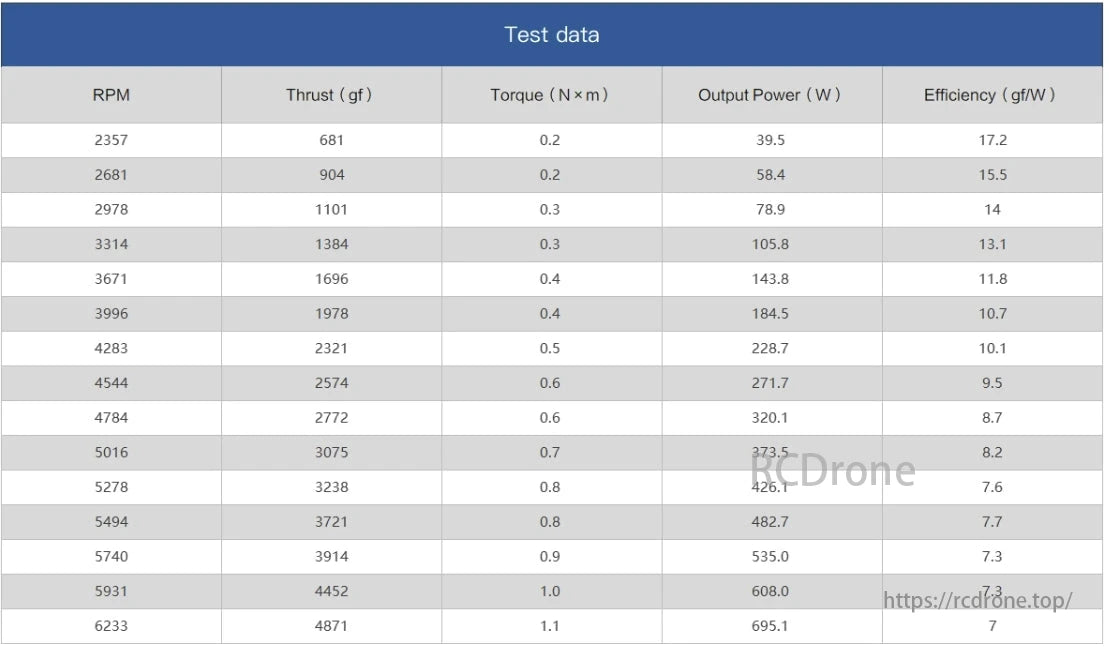1109x647 pixels.
Task: Click the "Test data" table title
Action: (x=552, y=35)
